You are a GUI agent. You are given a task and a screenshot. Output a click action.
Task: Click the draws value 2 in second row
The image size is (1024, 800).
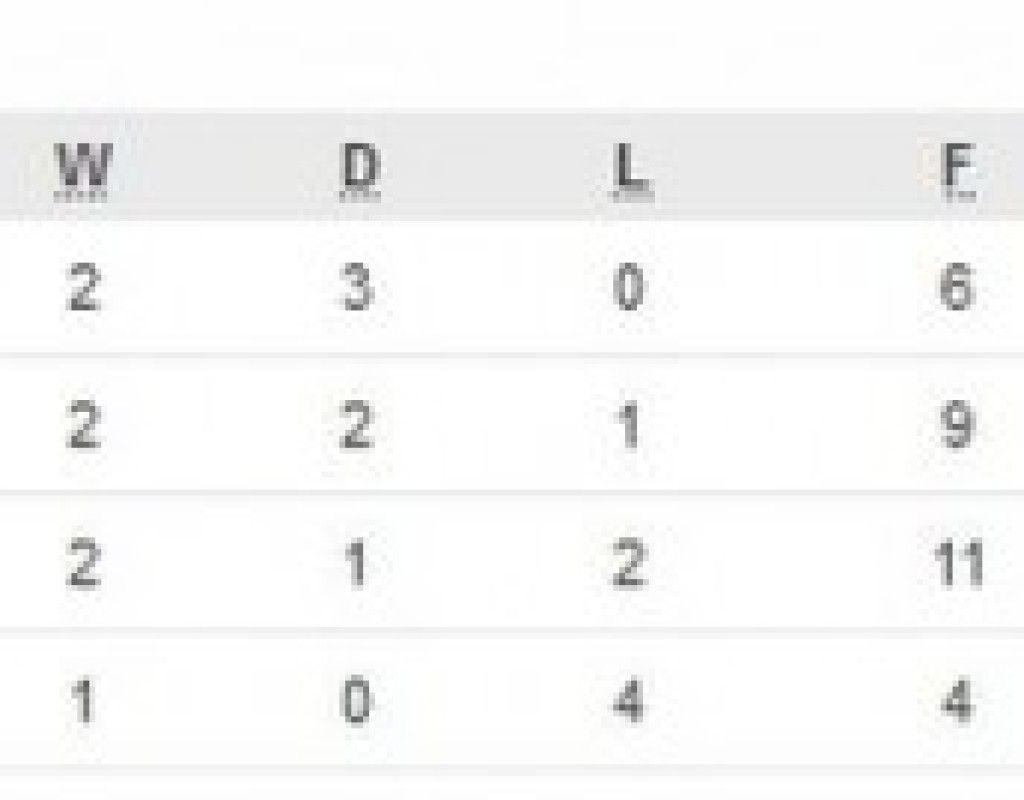pos(360,427)
